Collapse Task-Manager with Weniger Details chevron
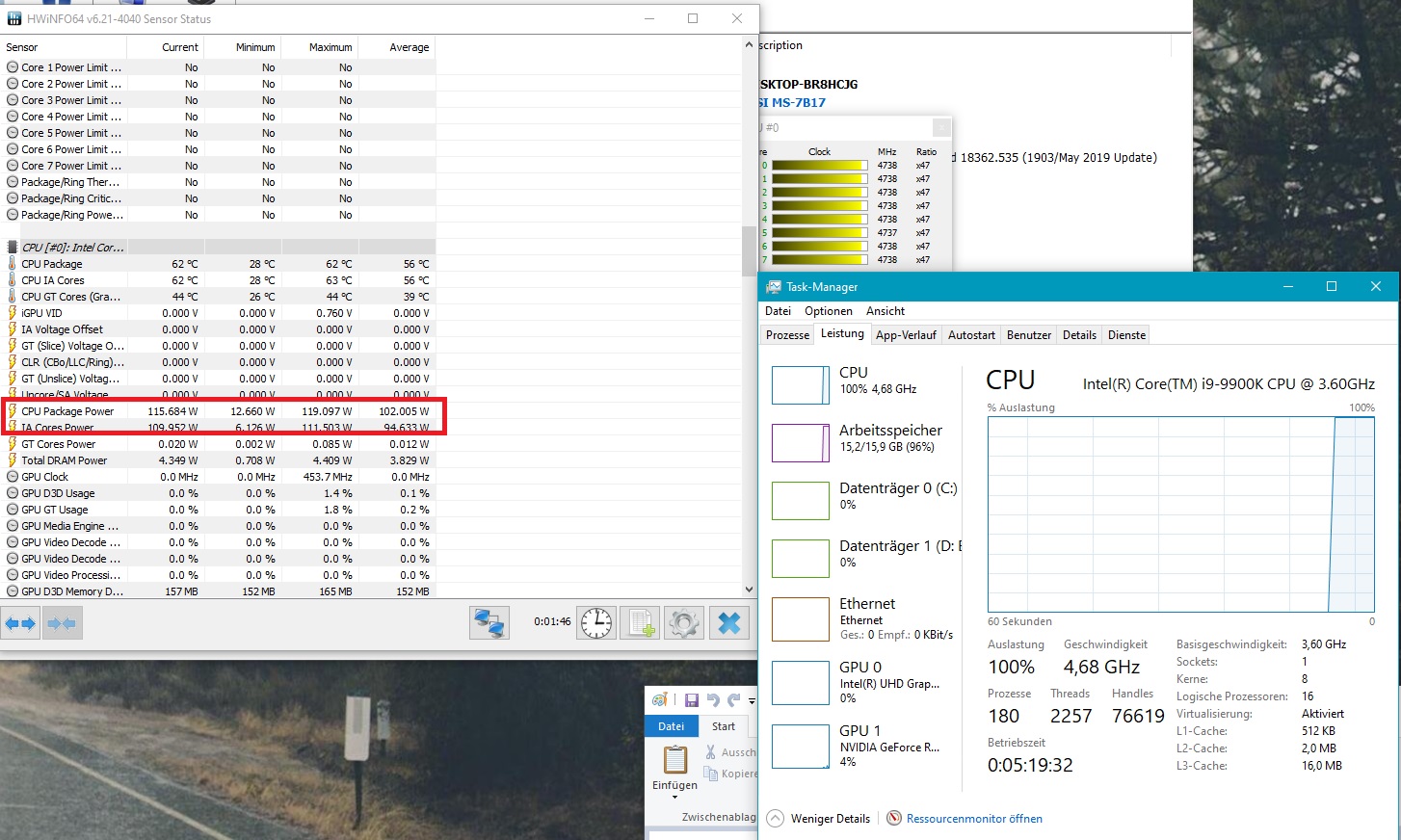The height and width of the screenshot is (840, 1401). [776, 819]
